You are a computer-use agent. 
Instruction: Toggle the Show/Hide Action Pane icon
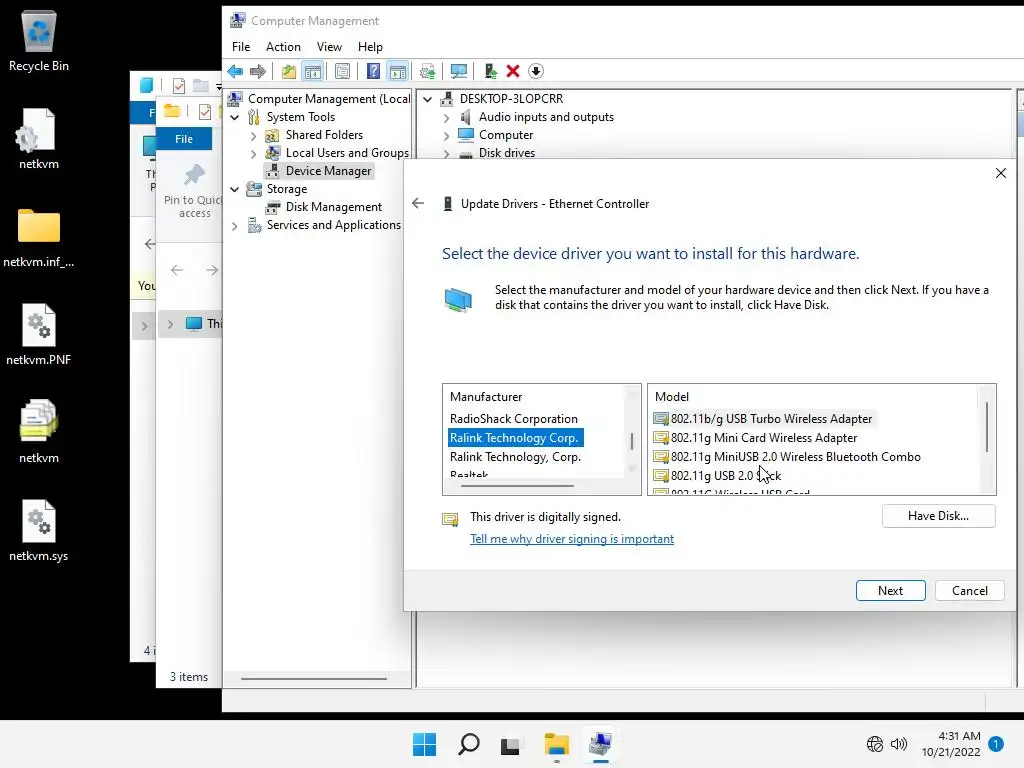coord(398,71)
